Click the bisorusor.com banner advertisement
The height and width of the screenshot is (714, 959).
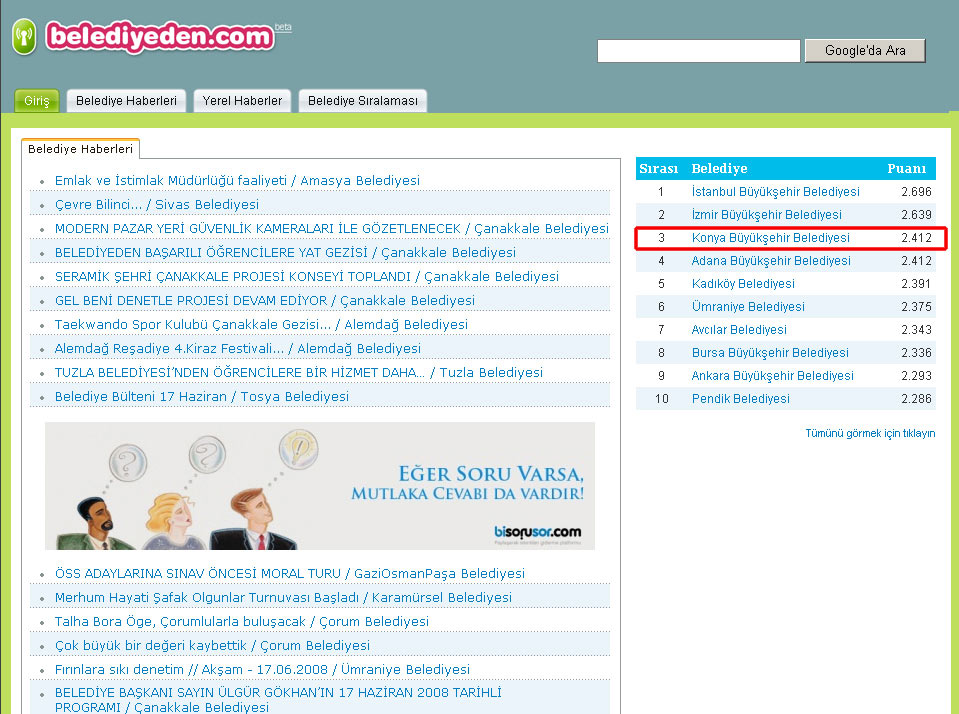(x=320, y=486)
